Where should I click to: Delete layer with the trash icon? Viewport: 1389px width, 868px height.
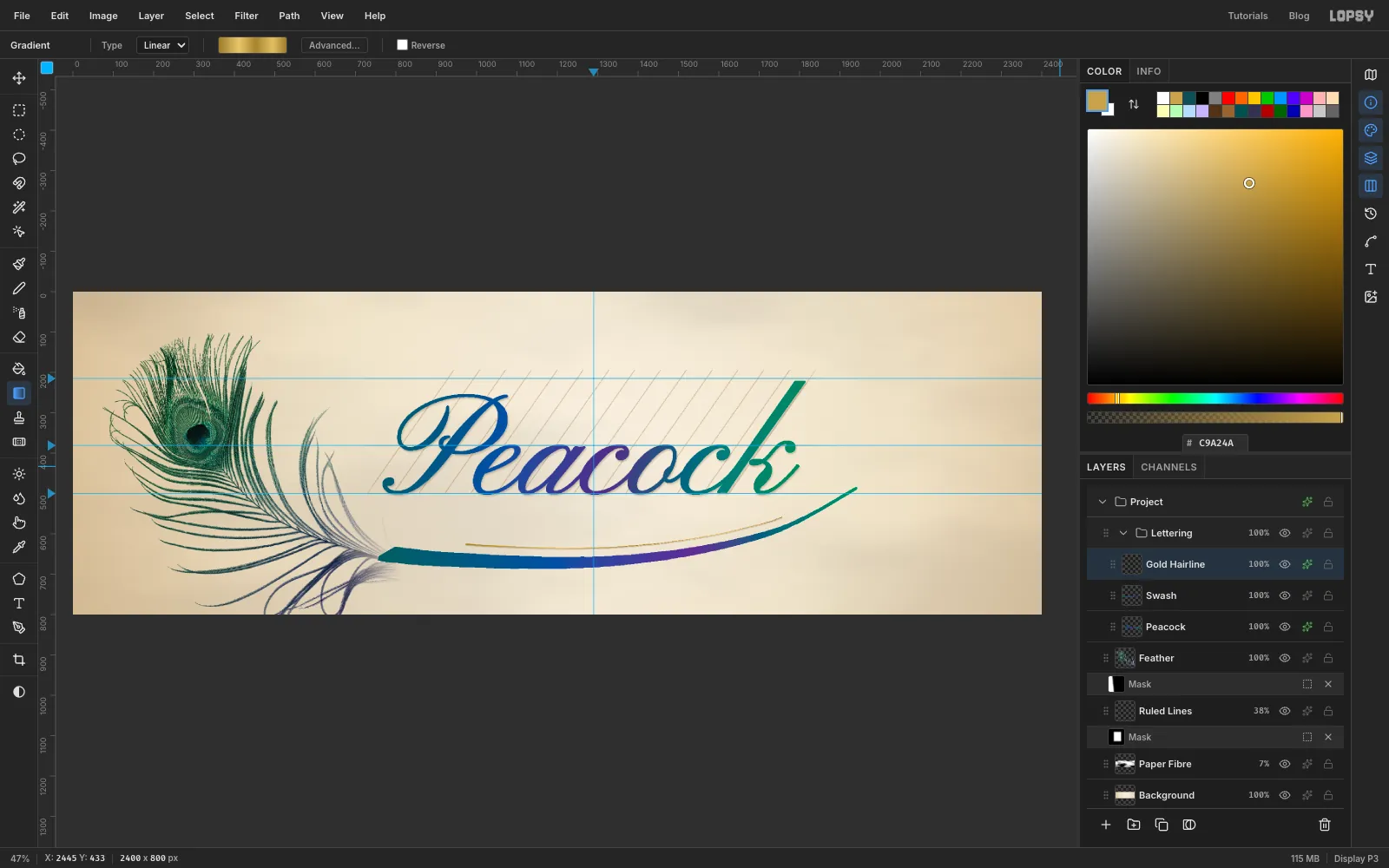[1325, 825]
